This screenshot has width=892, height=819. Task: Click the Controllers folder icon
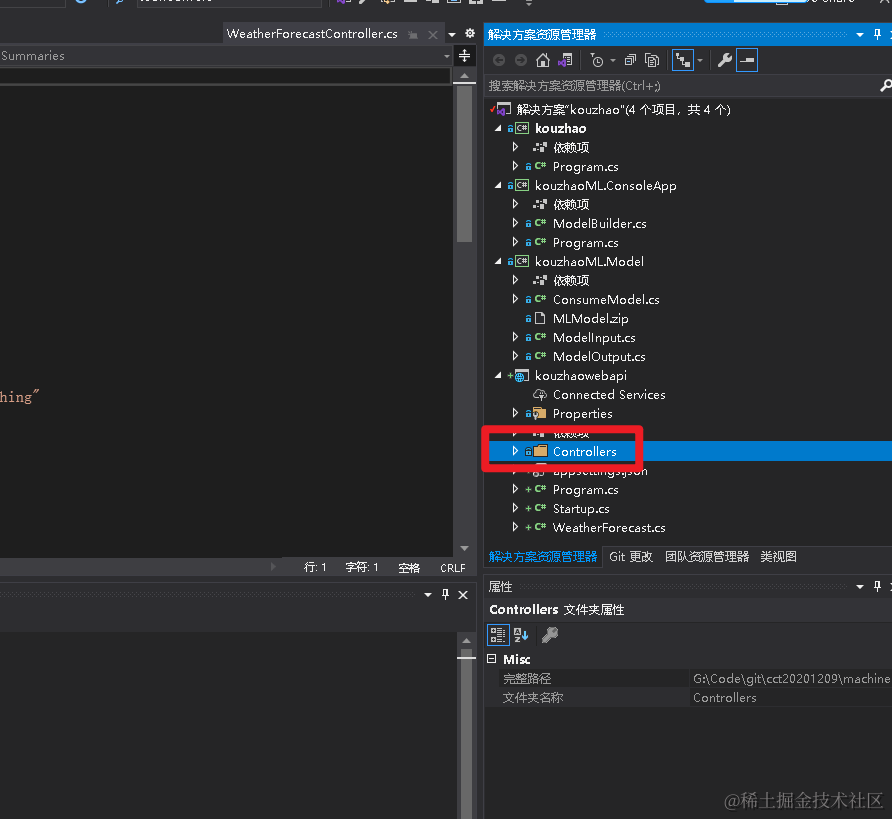coord(540,451)
